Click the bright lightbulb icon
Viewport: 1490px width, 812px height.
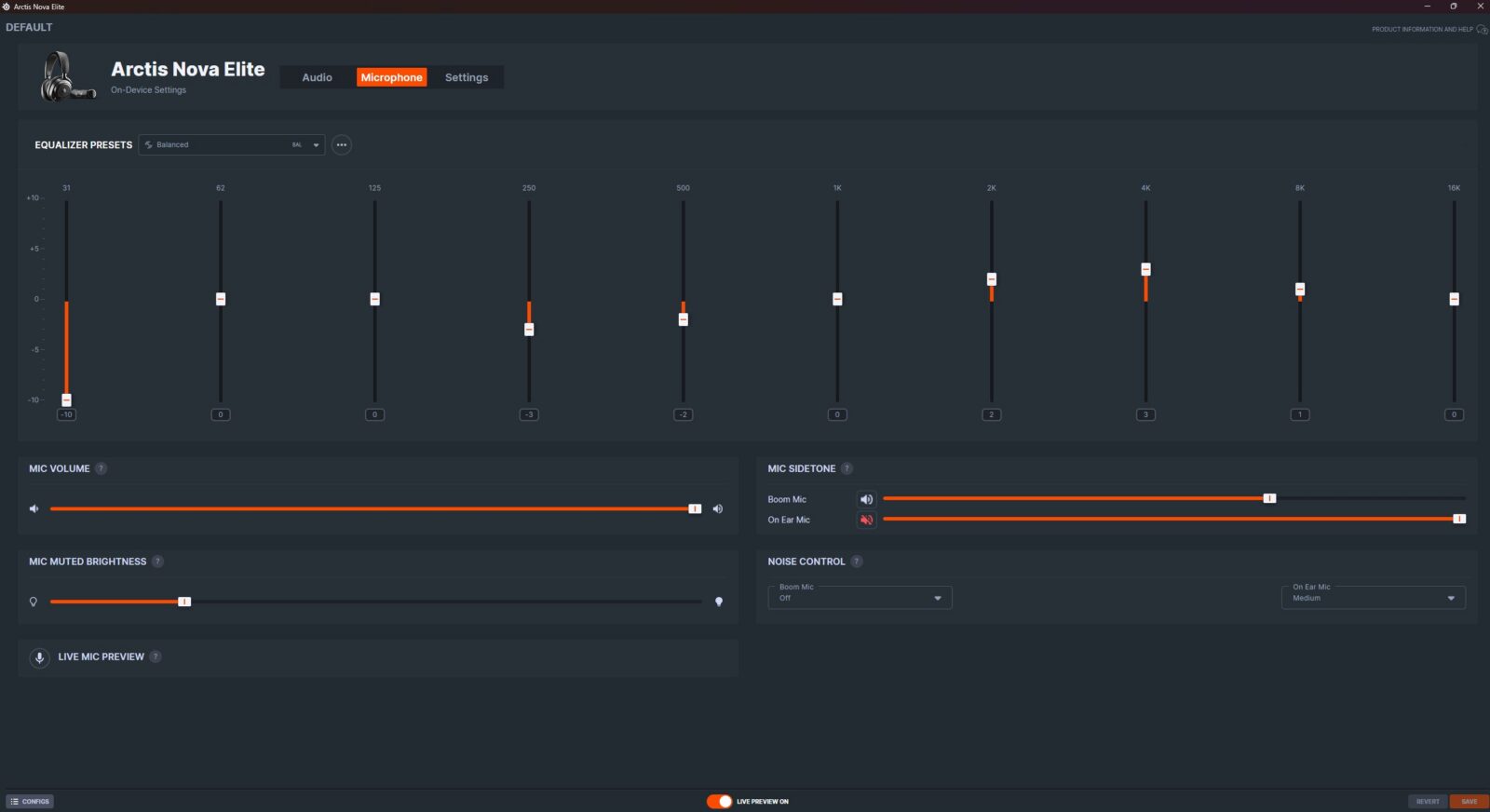pyautogui.click(x=719, y=602)
